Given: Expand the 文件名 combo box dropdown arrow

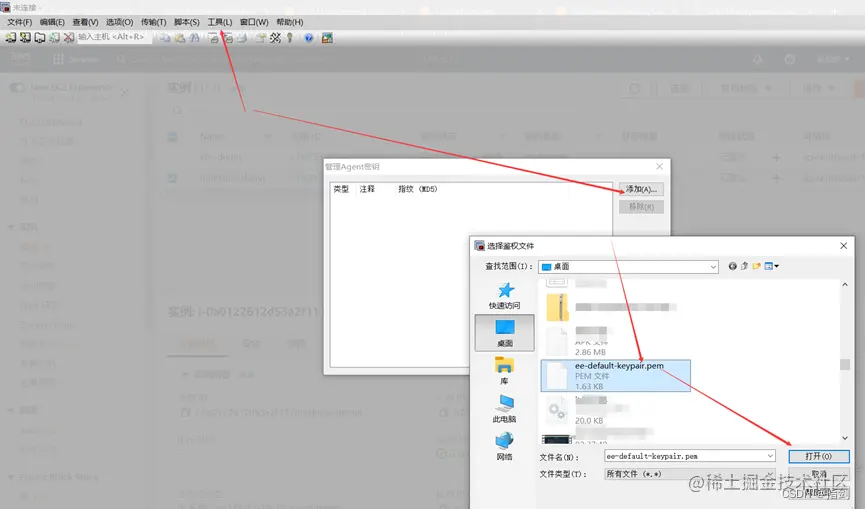Looking at the screenshot, I should pyautogui.click(x=770, y=456).
